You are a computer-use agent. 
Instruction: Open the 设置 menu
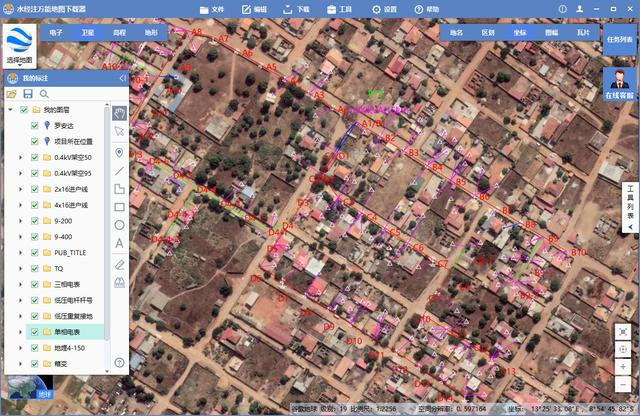(384, 9)
